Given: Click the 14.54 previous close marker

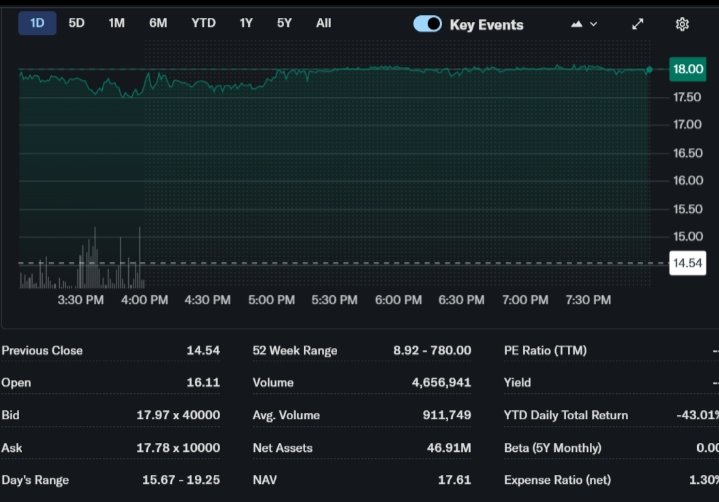Looking at the screenshot, I should pyautogui.click(x=686, y=263).
